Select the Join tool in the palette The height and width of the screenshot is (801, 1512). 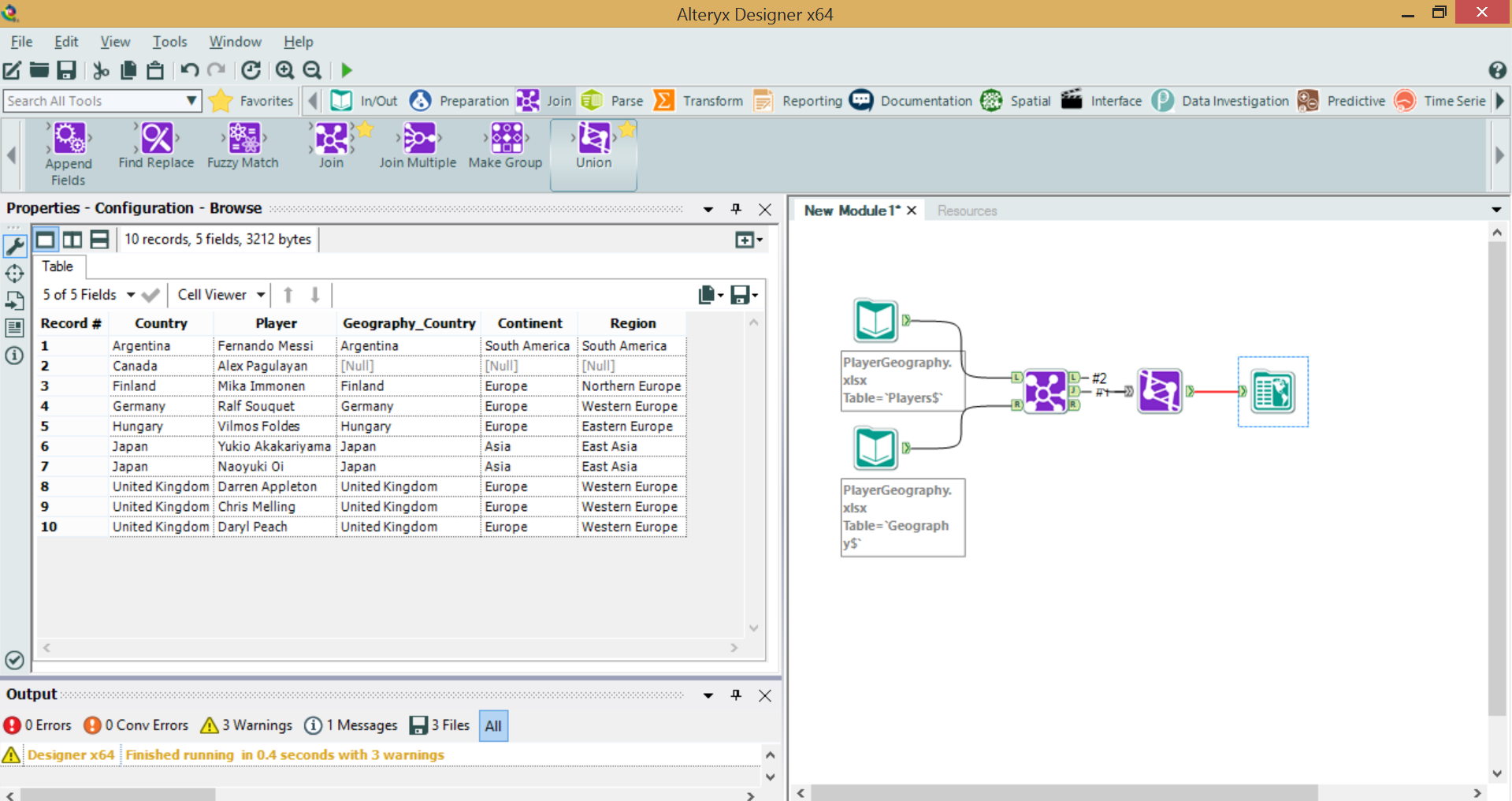click(331, 146)
